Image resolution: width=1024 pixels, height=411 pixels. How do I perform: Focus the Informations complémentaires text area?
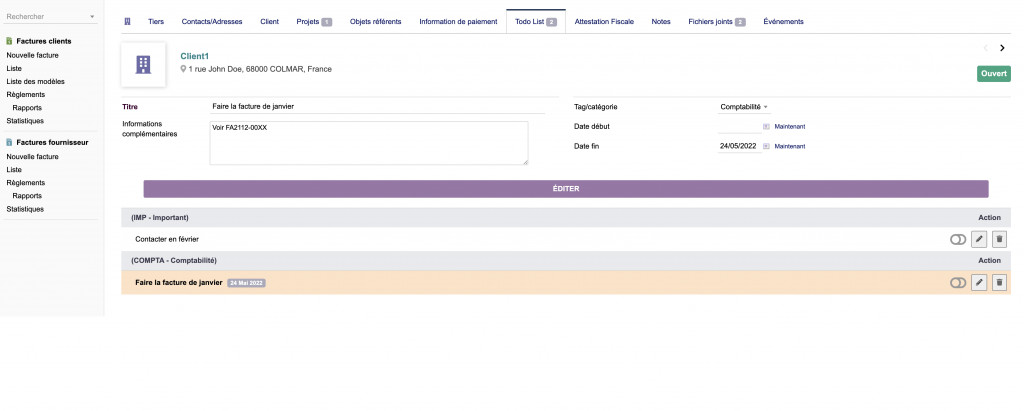(x=369, y=143)
